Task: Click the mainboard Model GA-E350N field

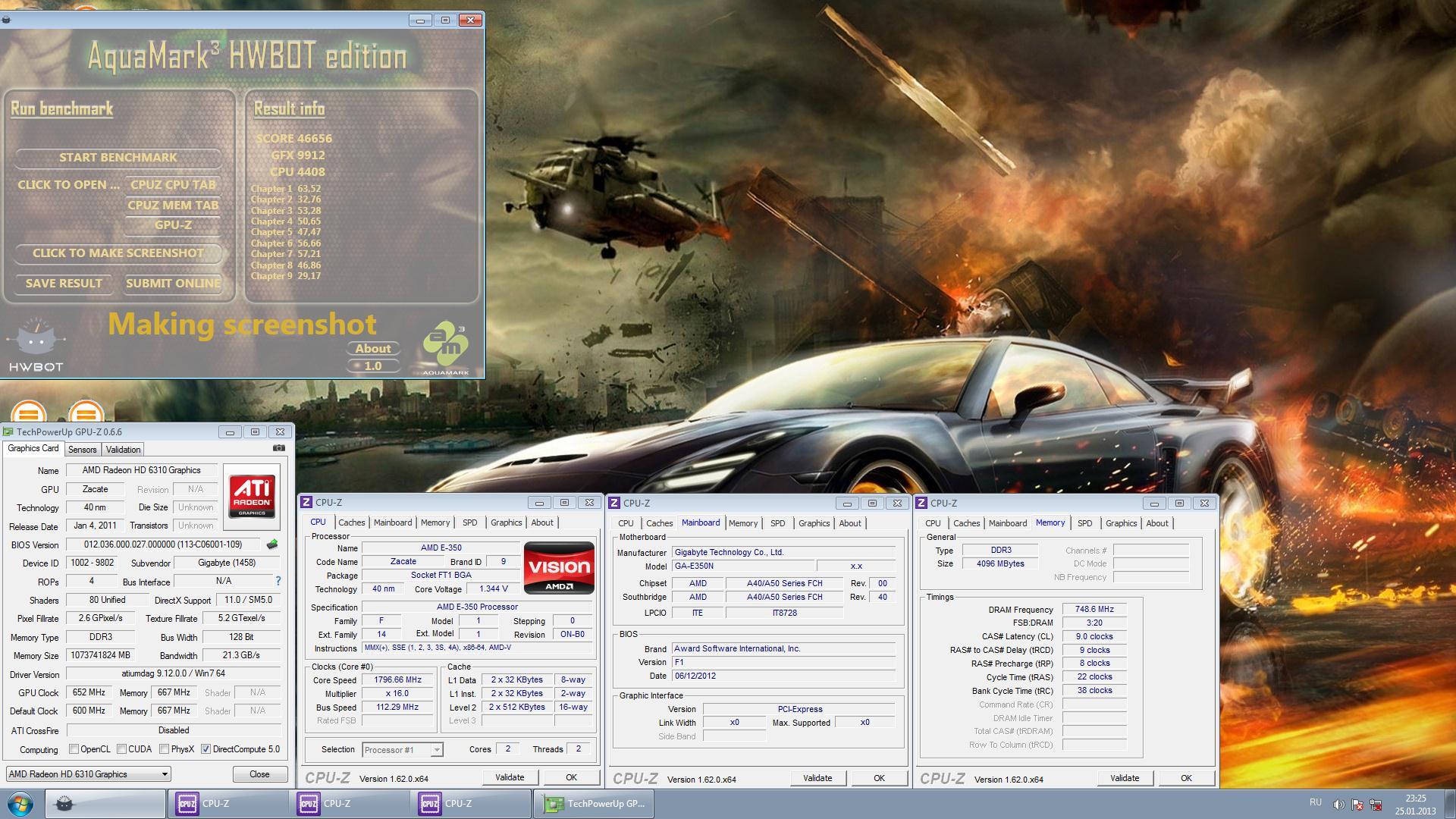Action: coord(743,566)
